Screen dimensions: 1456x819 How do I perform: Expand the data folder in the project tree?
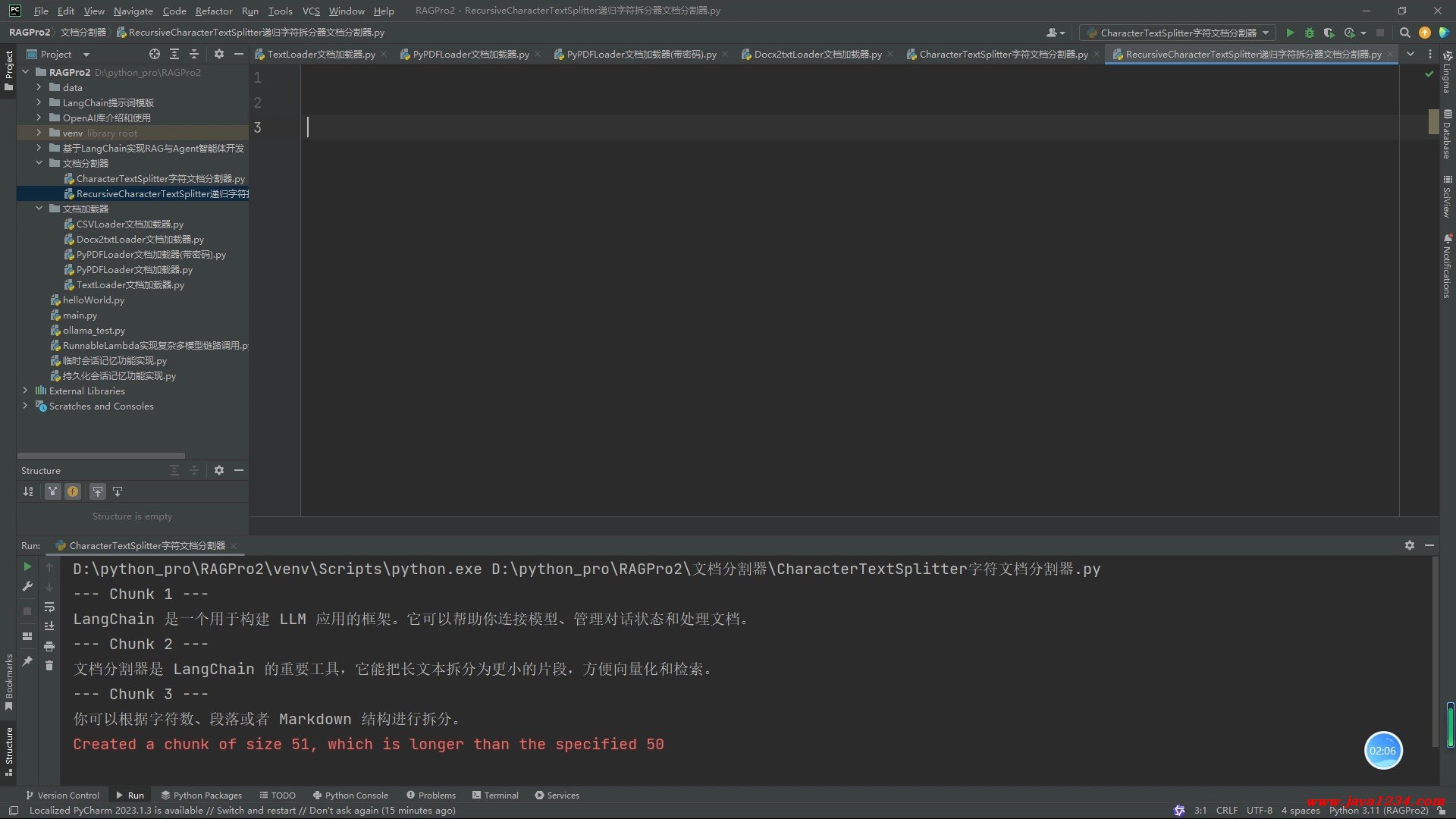point(39,87)
